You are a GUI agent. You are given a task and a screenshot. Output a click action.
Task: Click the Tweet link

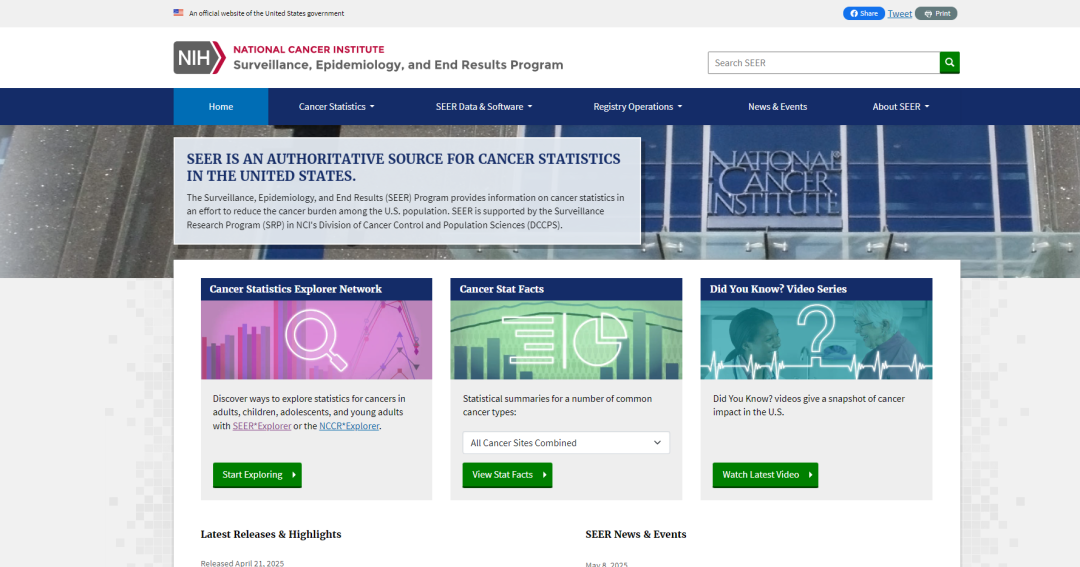(900, 13)
